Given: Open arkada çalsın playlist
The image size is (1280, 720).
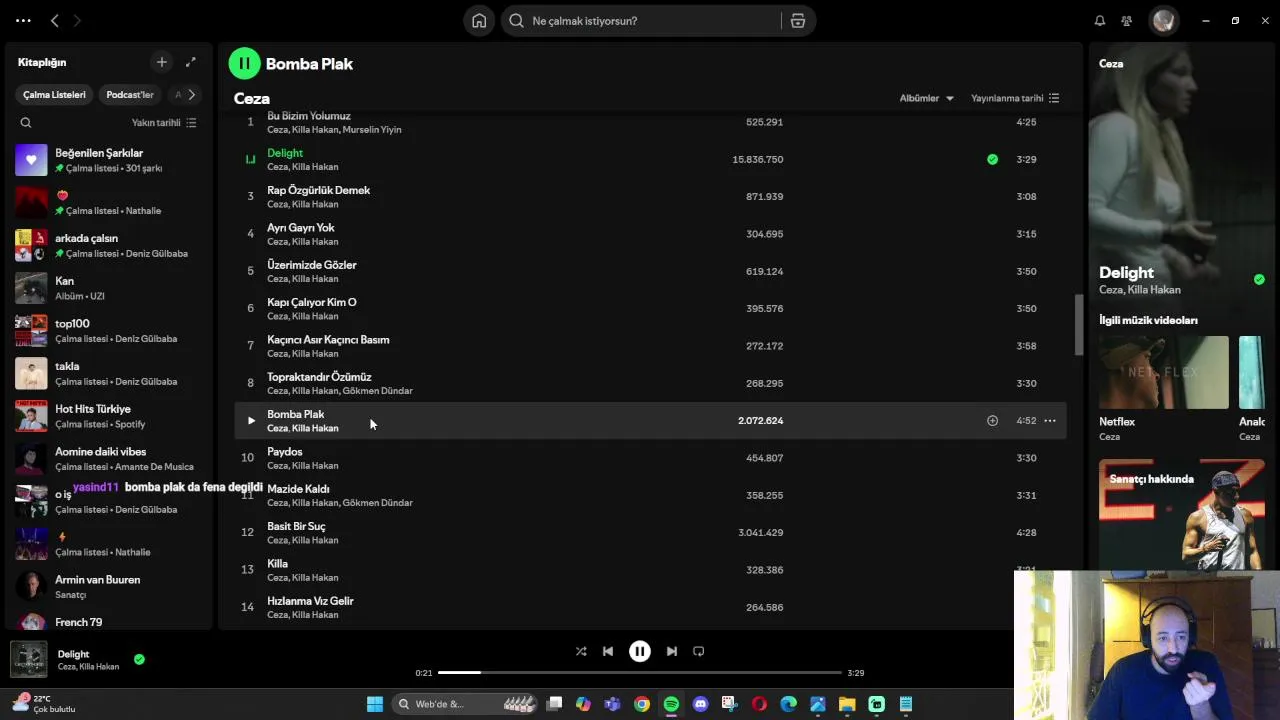Looking at the screenshot, I should 110,245.
